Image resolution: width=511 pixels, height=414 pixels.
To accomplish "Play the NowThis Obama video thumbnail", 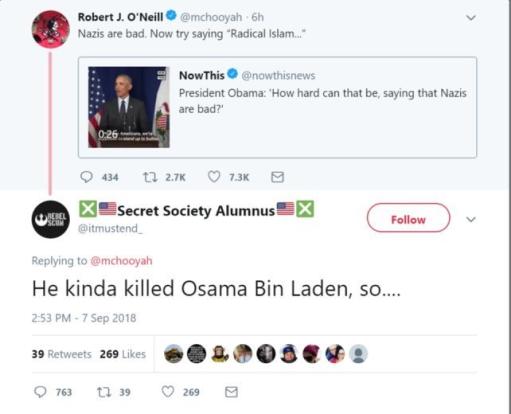I will pyautogui.click(x=129, y=107).
